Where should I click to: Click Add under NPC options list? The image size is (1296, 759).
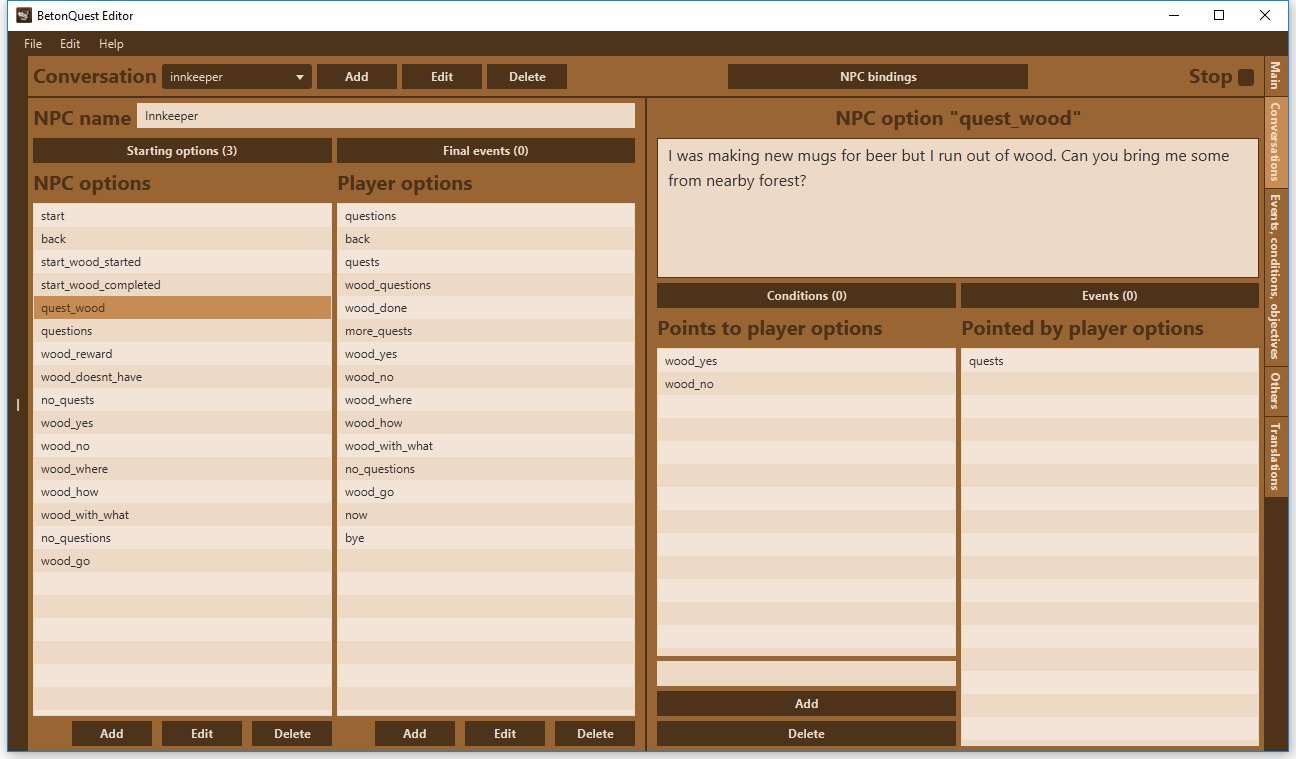point(112,734)
